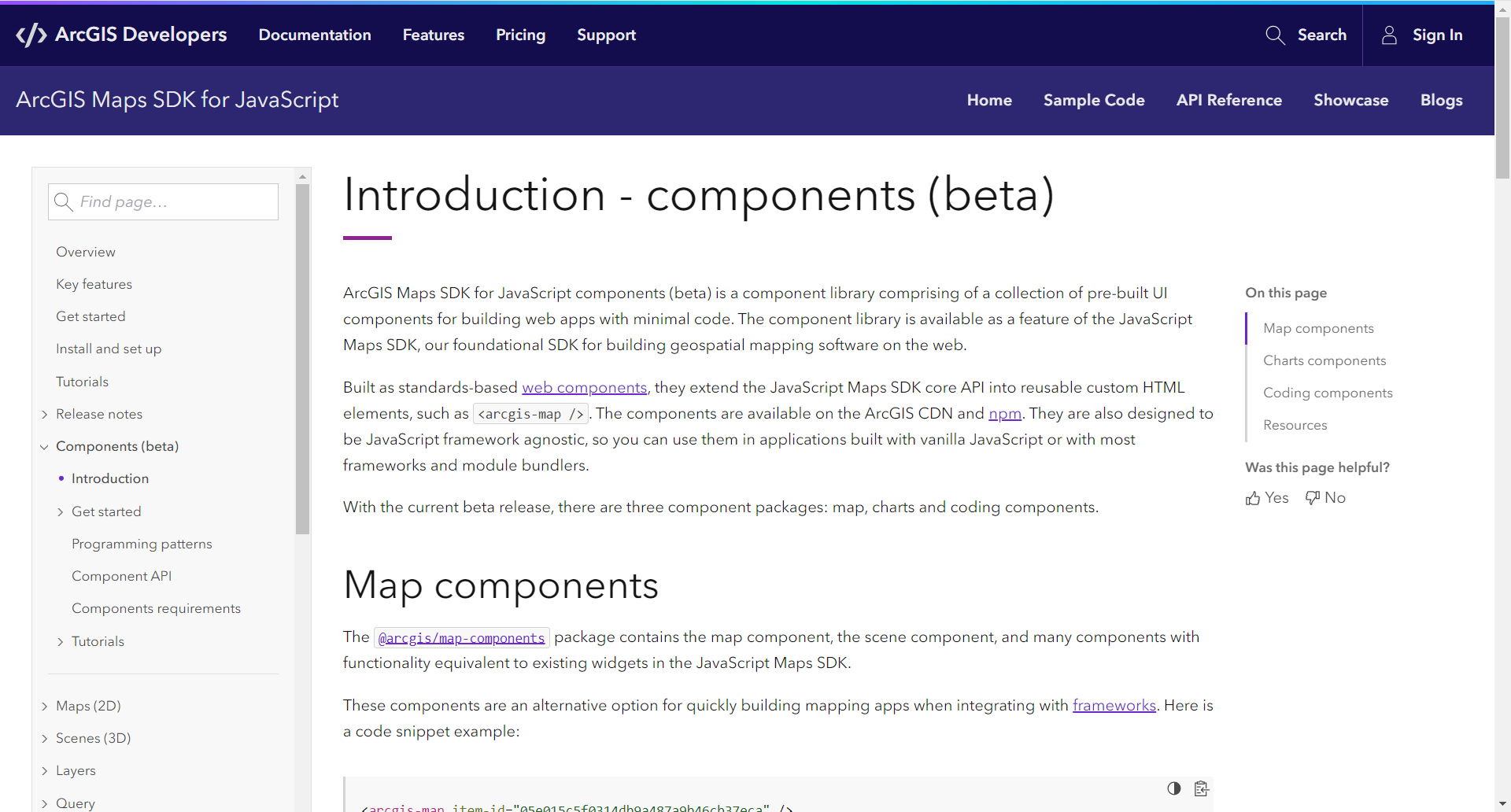
Task: Click the ArcGIS Developers logo icon
Action: point(30,35)
